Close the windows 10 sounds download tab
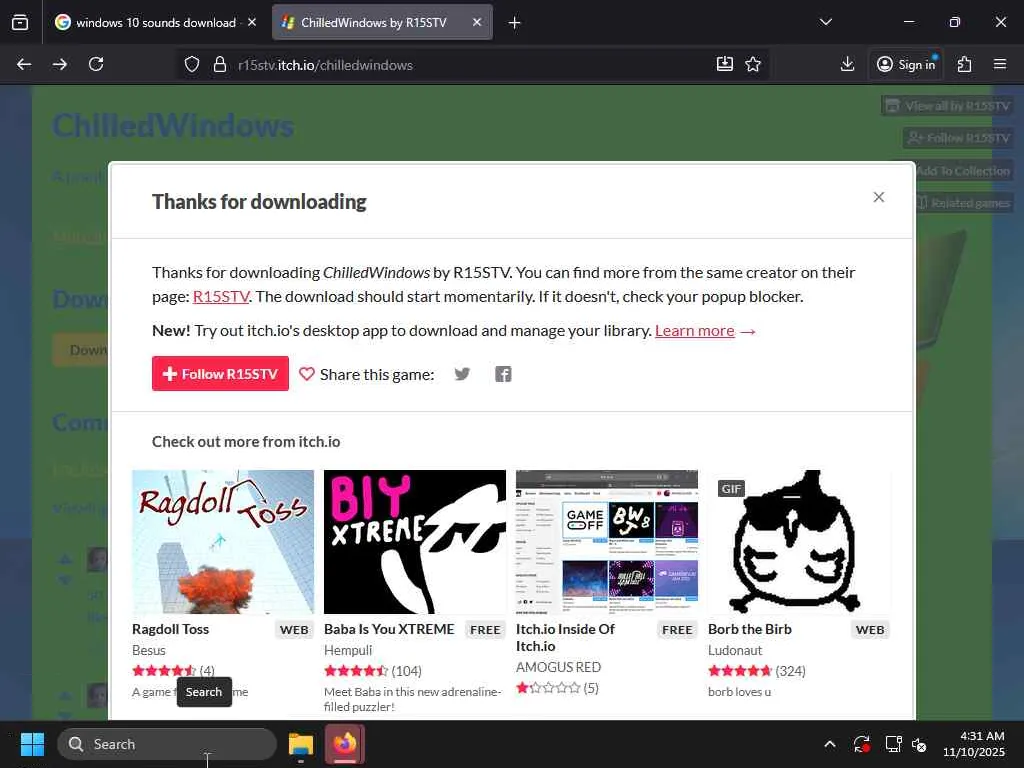 click(252, 22)
